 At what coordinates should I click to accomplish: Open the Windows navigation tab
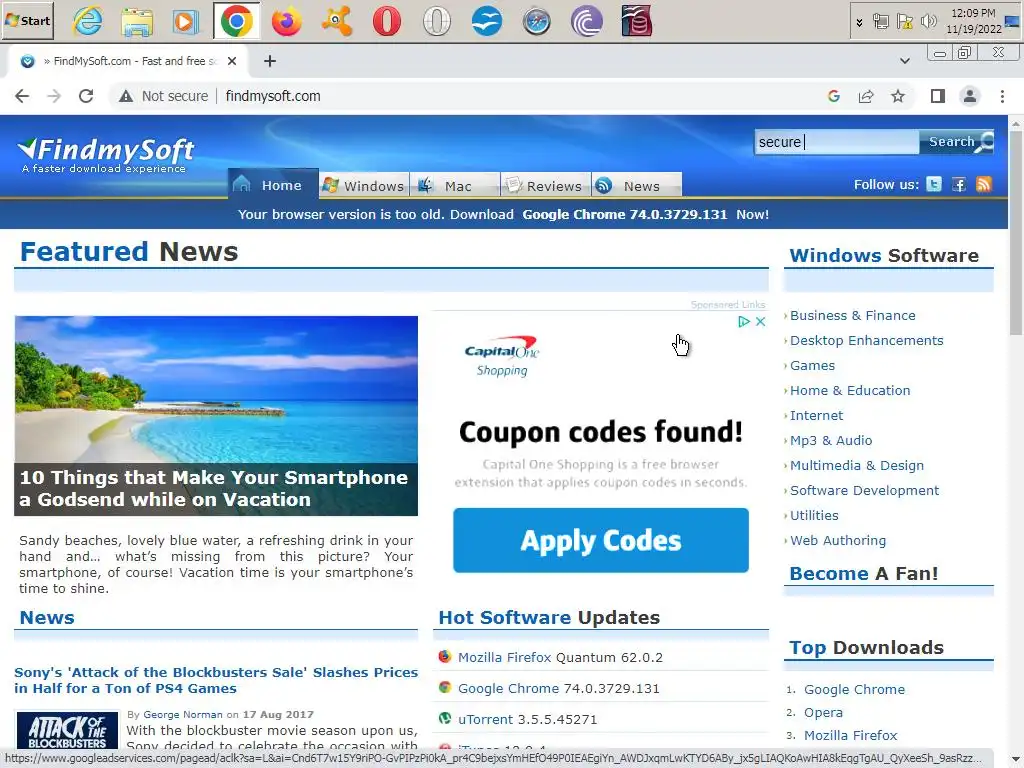pos(364,185)
